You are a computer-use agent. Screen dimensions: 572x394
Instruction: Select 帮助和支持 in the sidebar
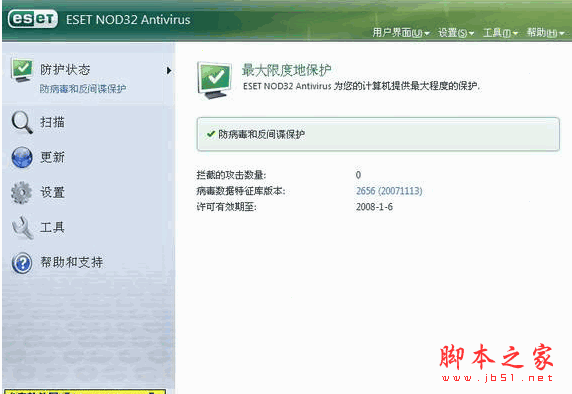coord(72,262)
